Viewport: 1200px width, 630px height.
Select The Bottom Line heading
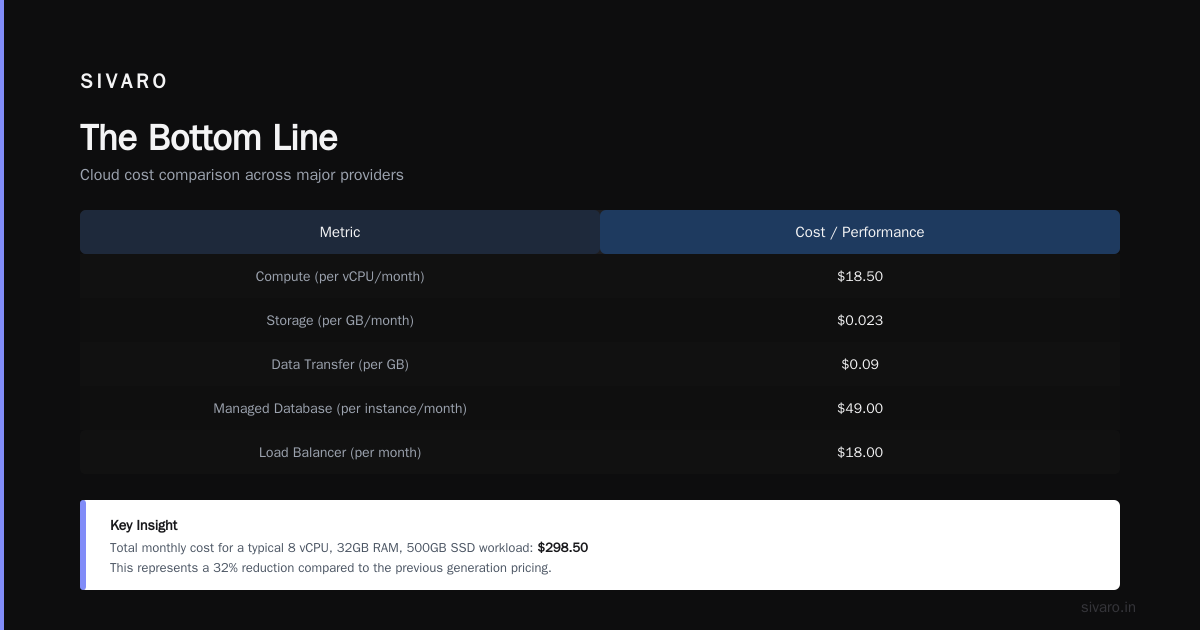[209, 138]
